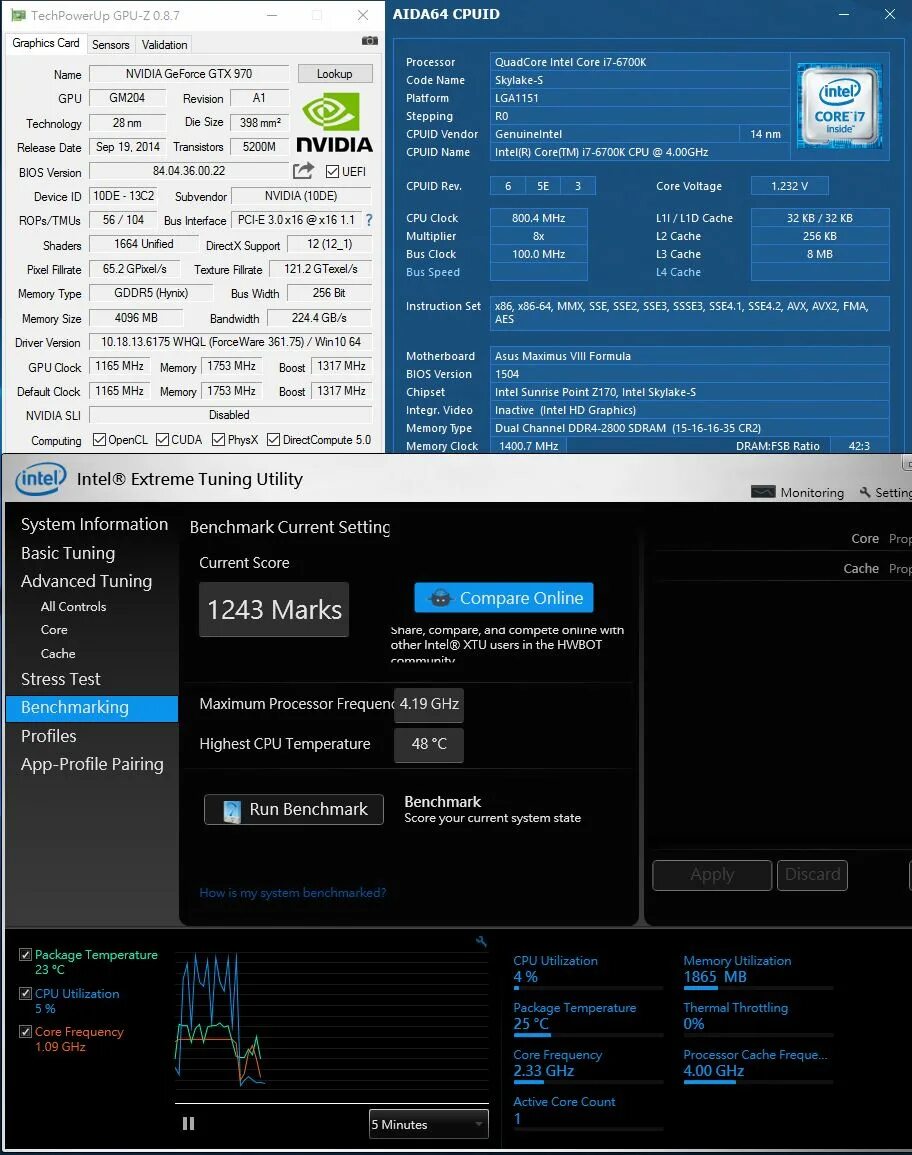
Task: Select Cache under Advanced Tuning
Action: tap(57, 653)
